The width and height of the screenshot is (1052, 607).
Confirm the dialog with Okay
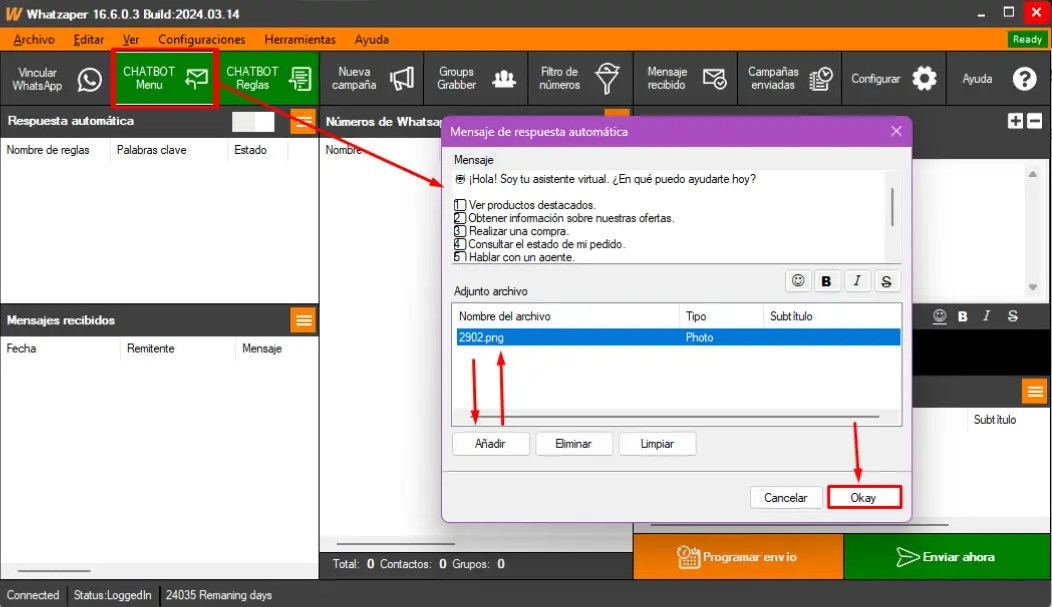pos(864,497)
